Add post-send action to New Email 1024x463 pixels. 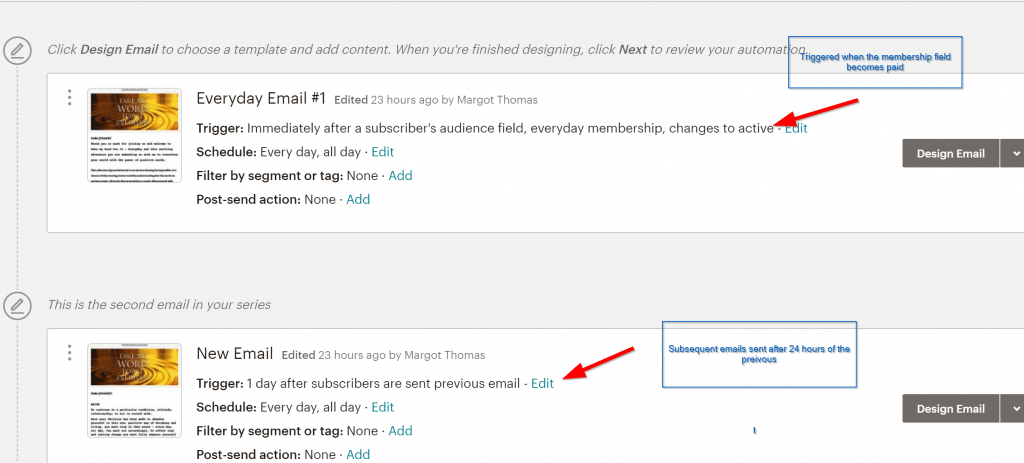tap(358, 454)
